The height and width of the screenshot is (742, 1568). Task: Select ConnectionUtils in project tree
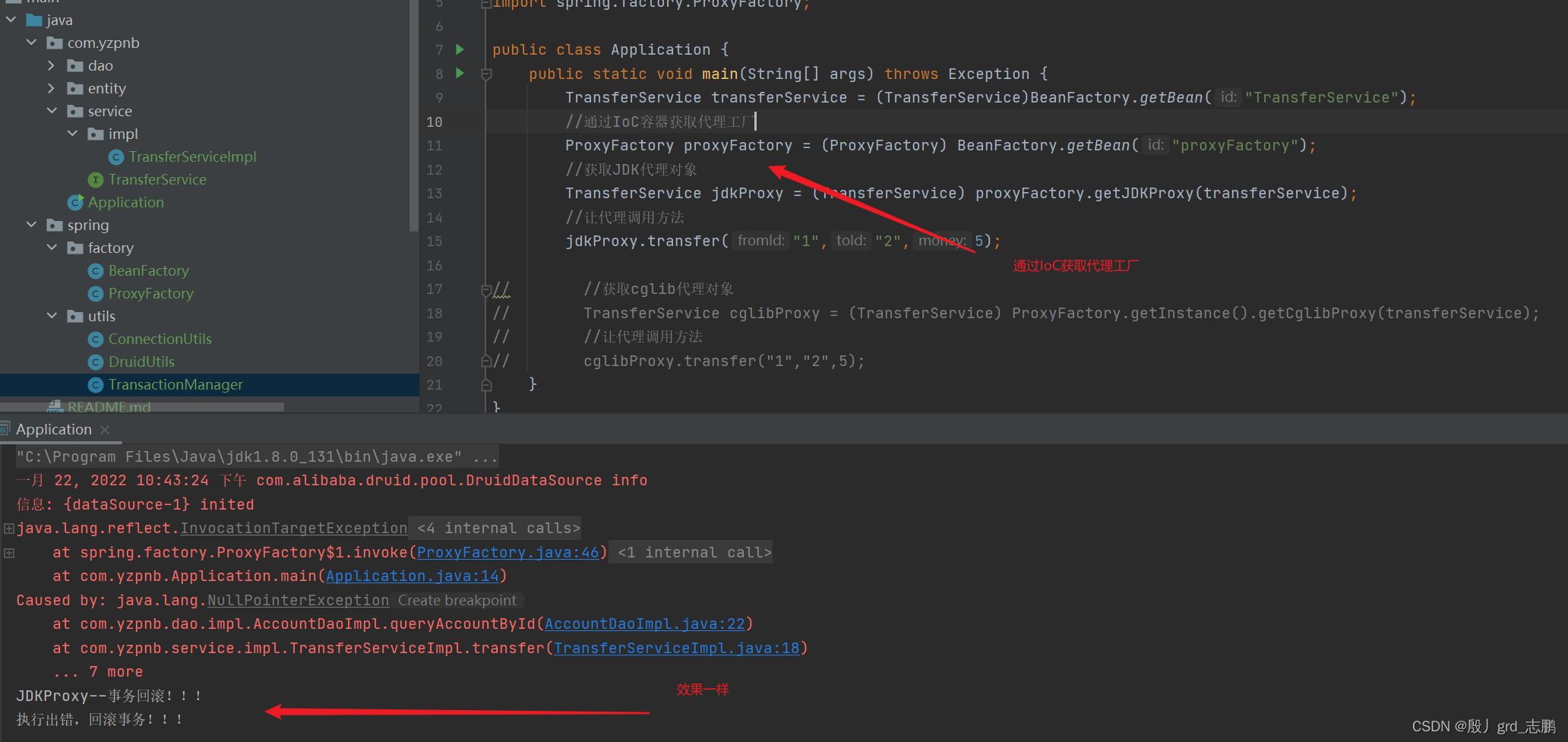[x=160, y=339]
